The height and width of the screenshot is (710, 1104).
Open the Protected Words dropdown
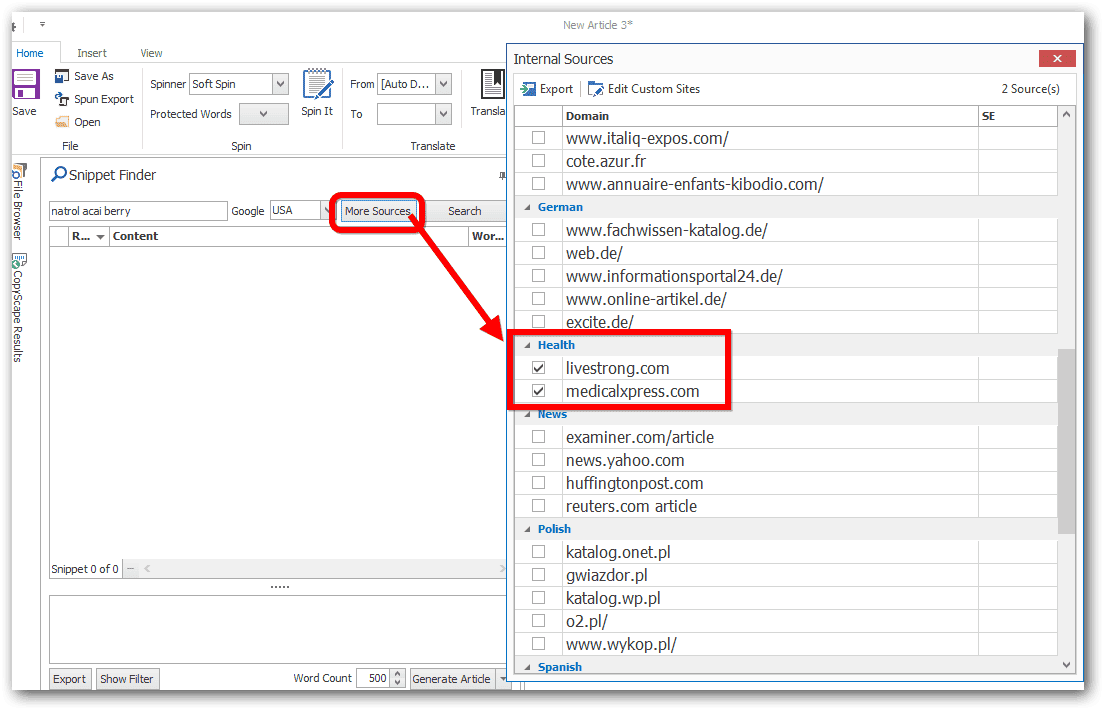click(264, 114)
